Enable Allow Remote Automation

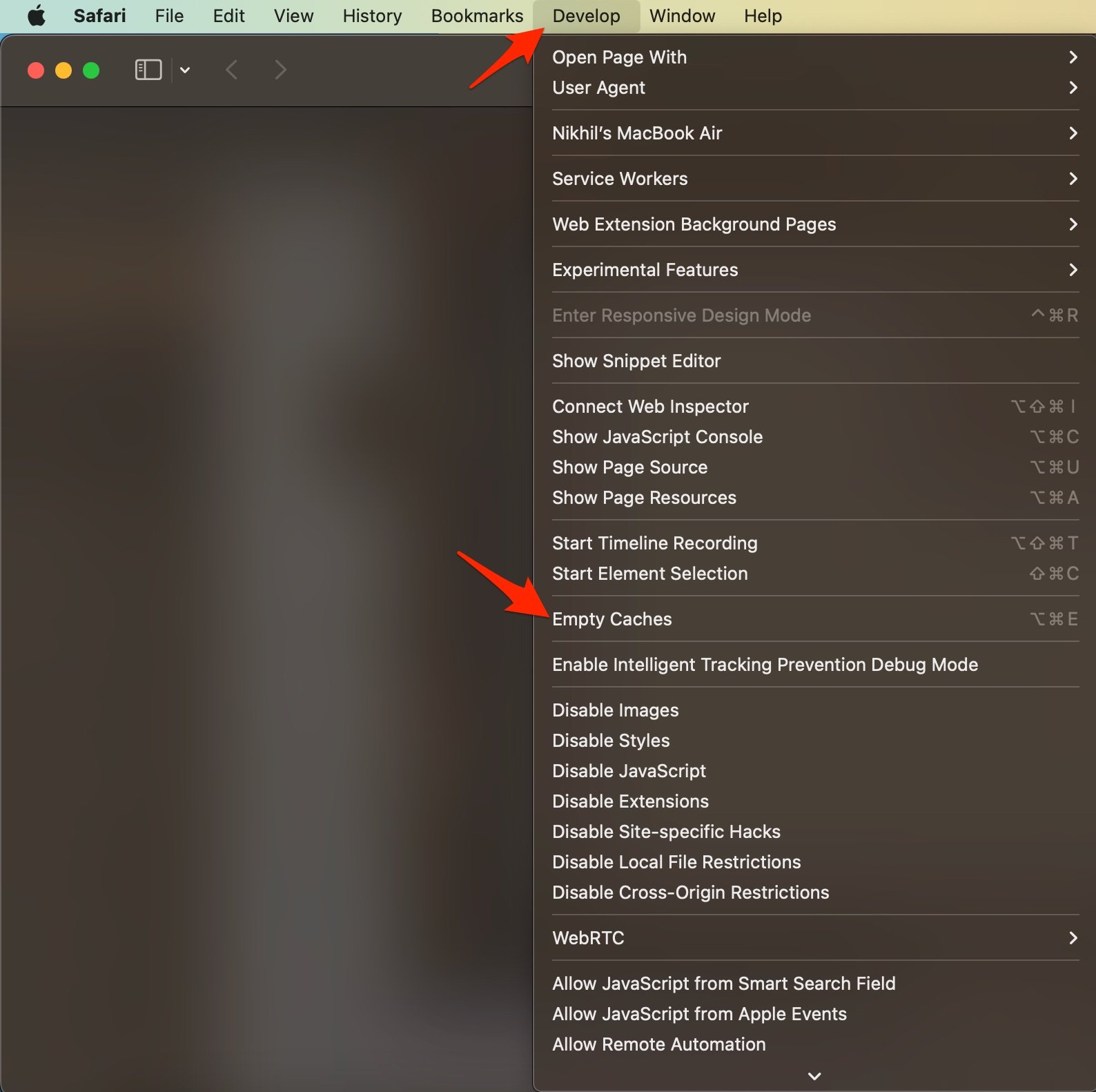click(658, 1044)
